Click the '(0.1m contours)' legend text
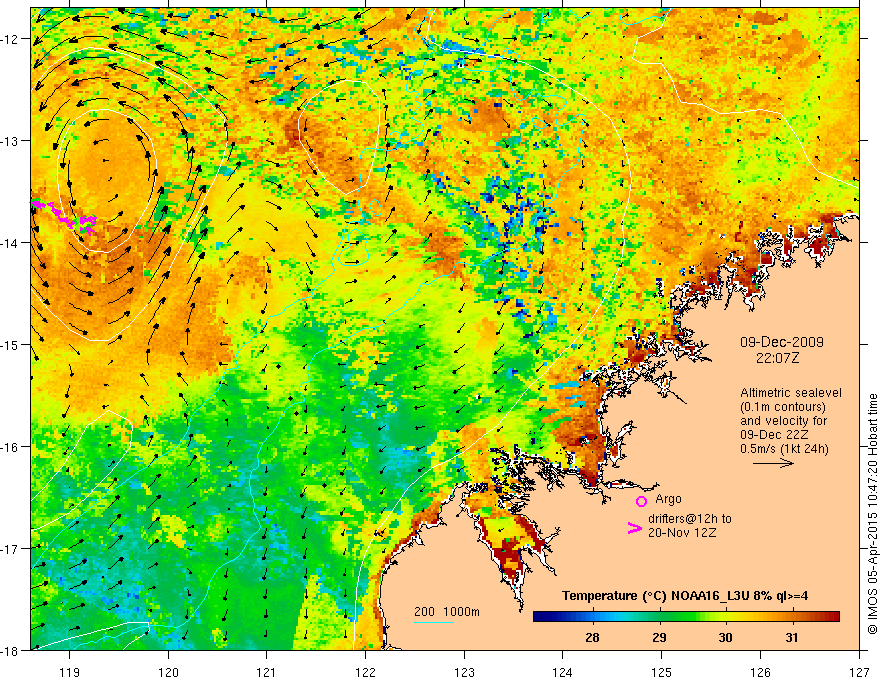Screen dimensions: 880x680 point(783,407)
